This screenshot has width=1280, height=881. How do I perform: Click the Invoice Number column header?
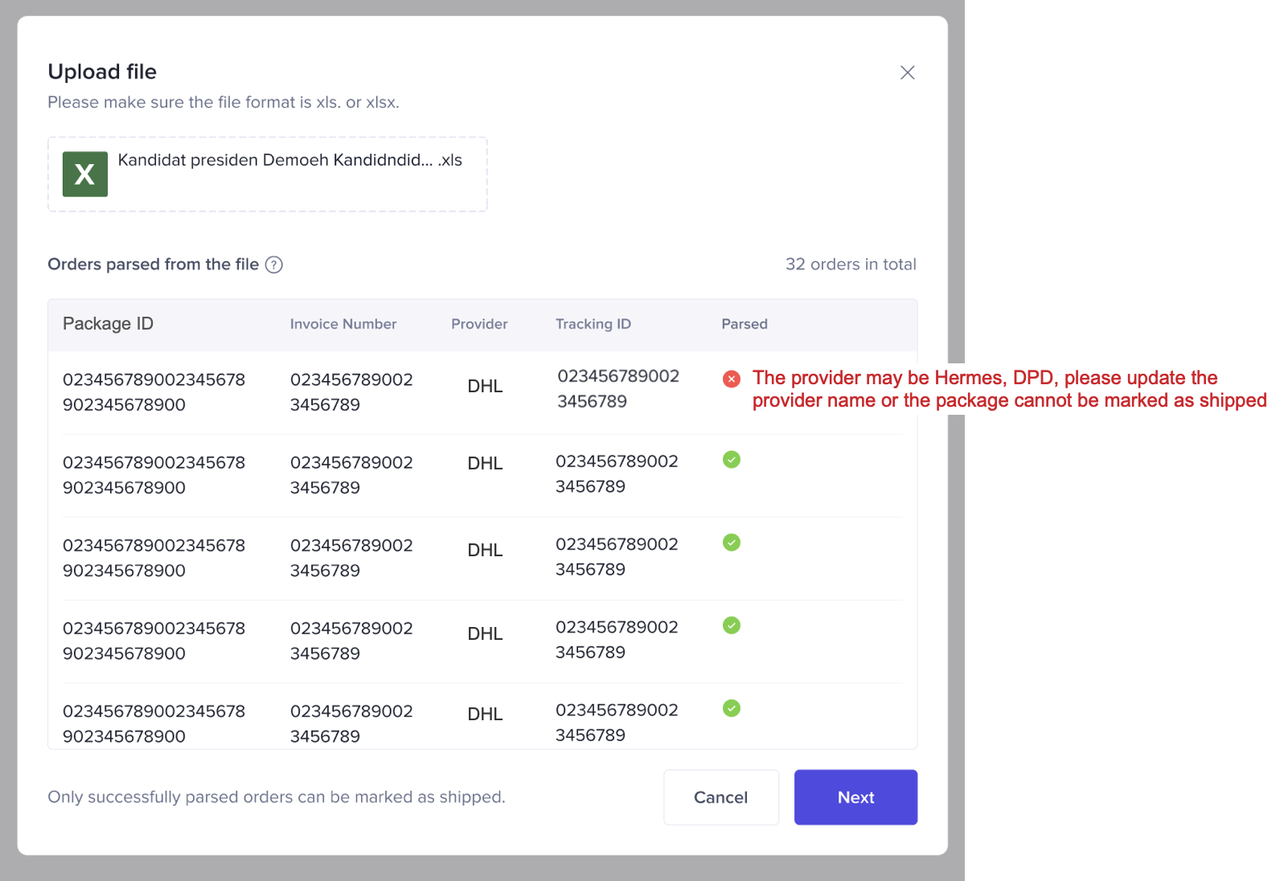click(x=343, y=324)
